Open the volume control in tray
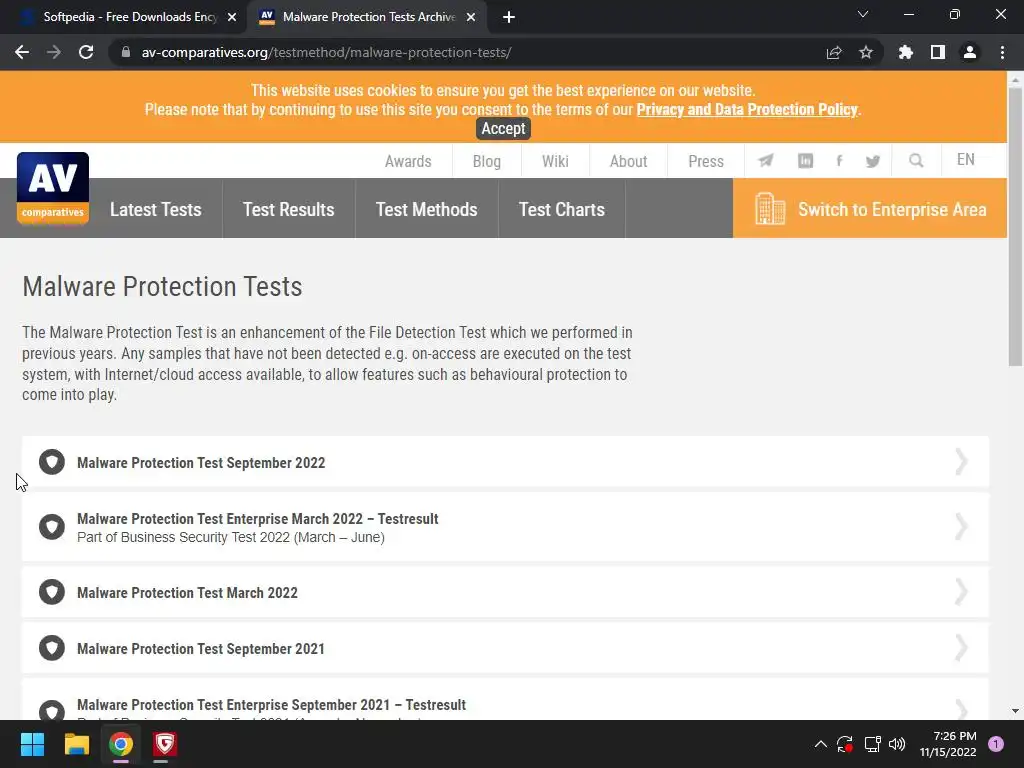Image resolution: width=1024 pixels, height=768 pixels. pos(897,744)
